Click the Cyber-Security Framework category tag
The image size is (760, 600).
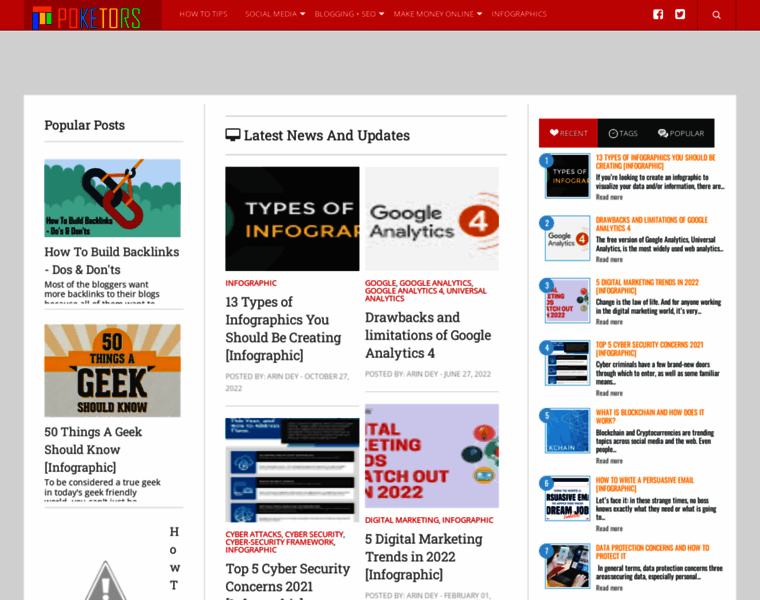tap(280, 542)
